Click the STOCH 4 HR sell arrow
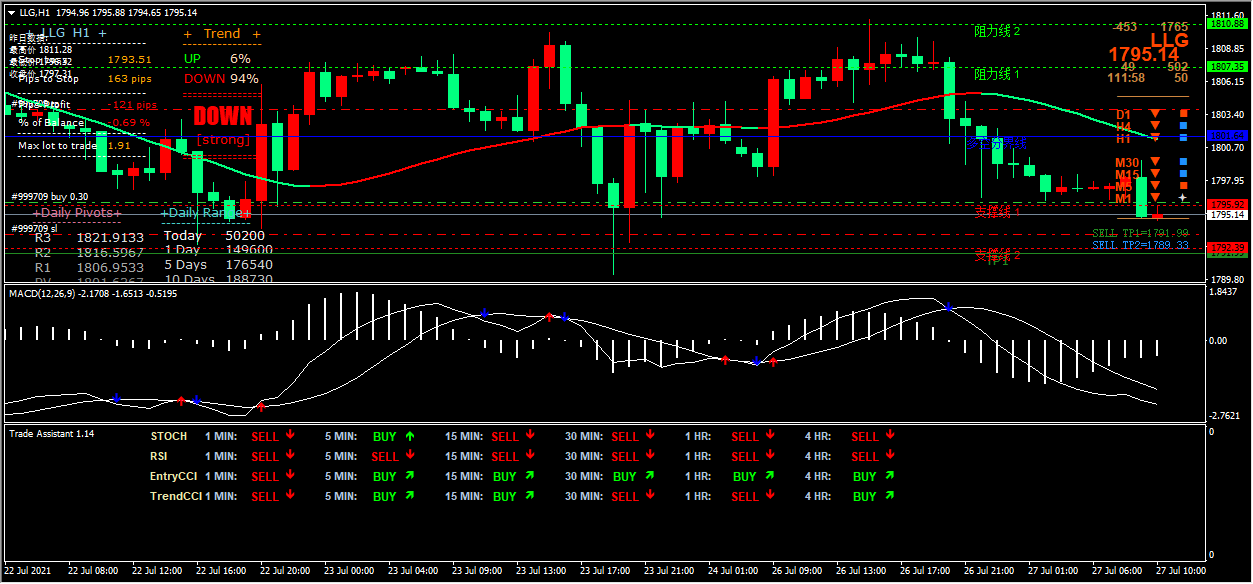This screenshot has height=584, width=1253. click(890, 436)
